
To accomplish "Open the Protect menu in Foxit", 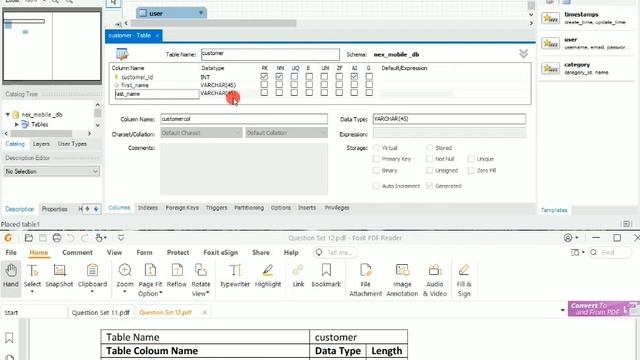I will 178,253.
